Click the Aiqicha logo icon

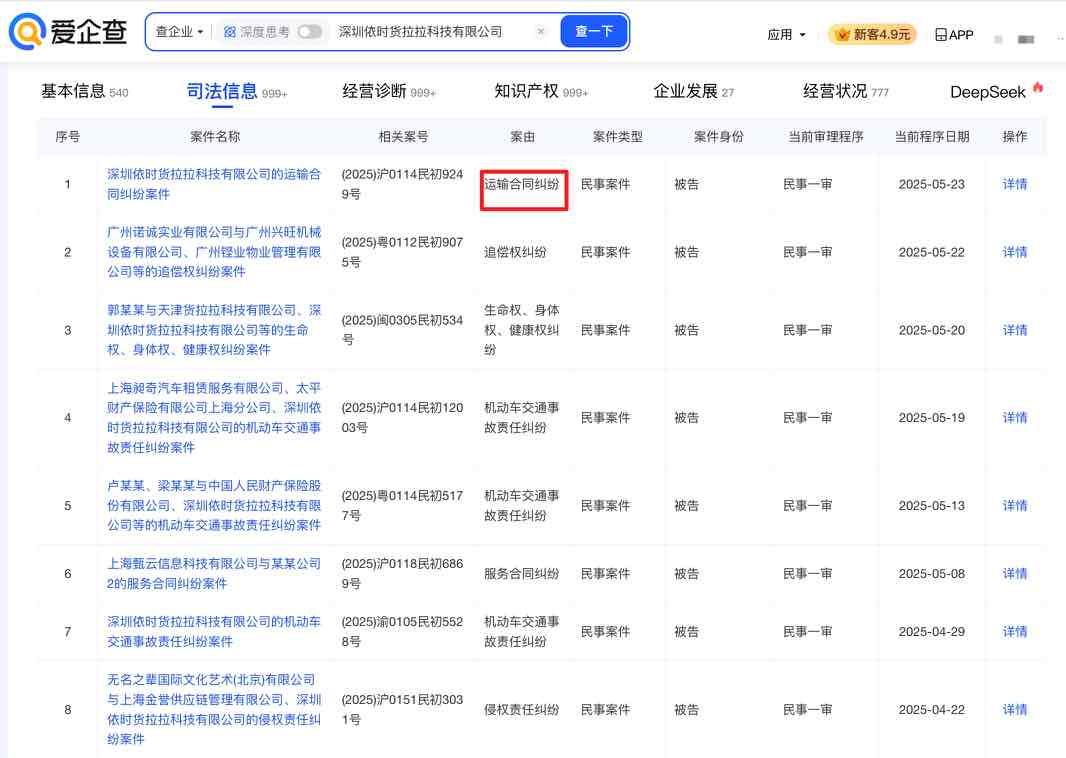point(27,31)
